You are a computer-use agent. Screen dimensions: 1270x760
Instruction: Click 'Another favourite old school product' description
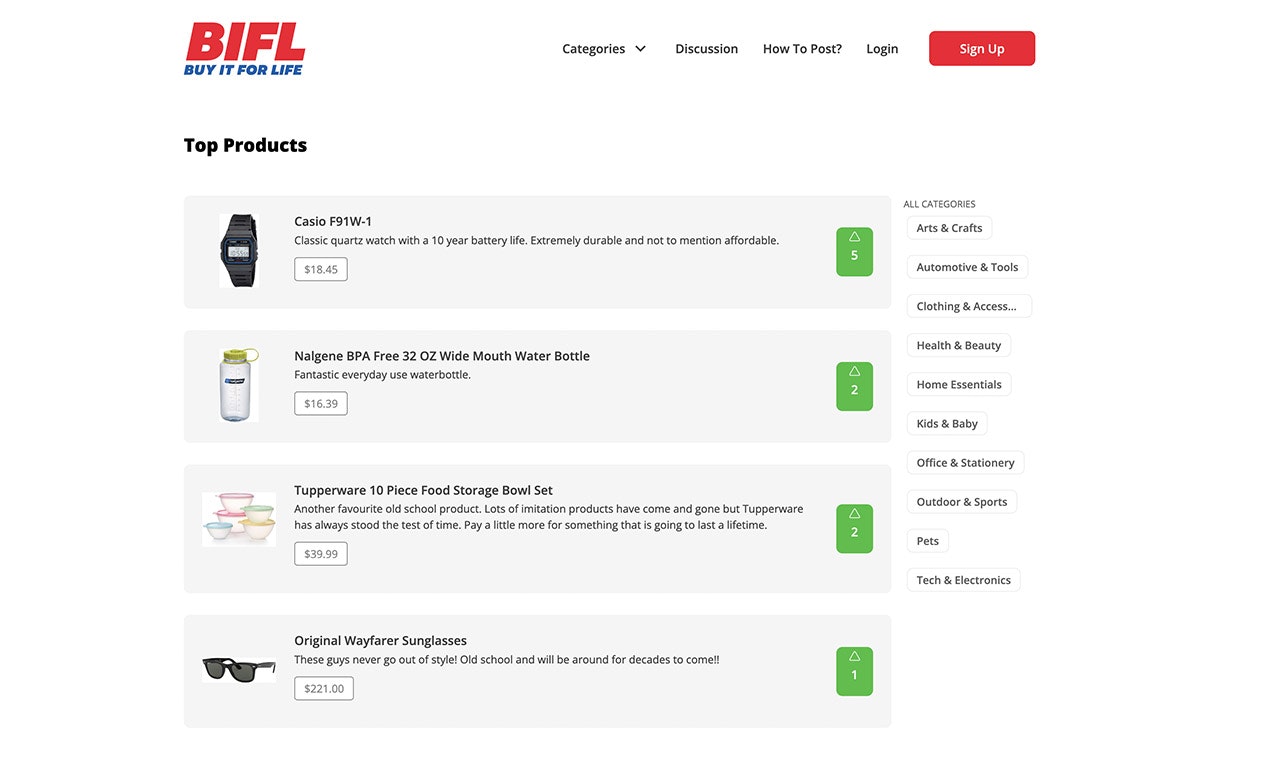(x=548, y=517)
